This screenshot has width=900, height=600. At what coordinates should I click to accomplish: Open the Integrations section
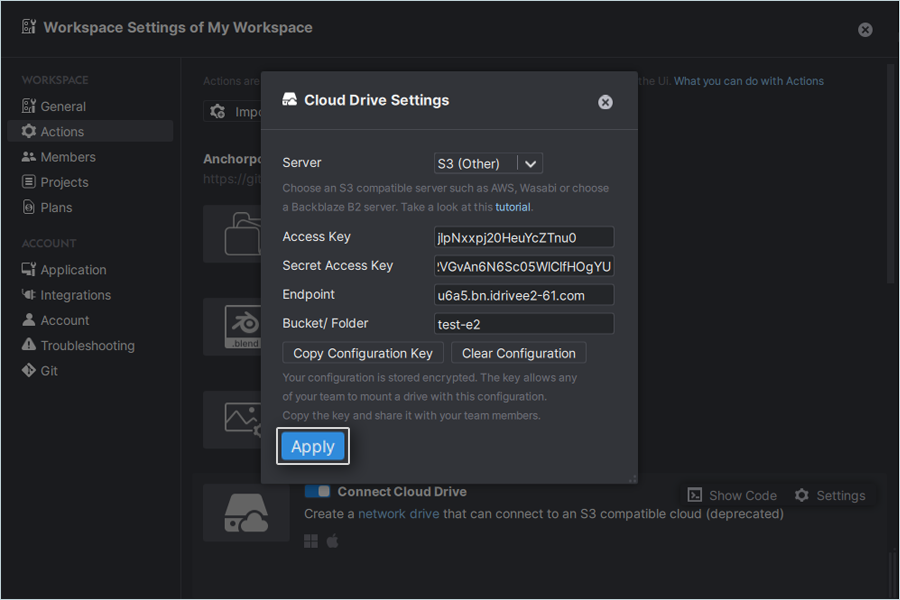click(90, 295)
